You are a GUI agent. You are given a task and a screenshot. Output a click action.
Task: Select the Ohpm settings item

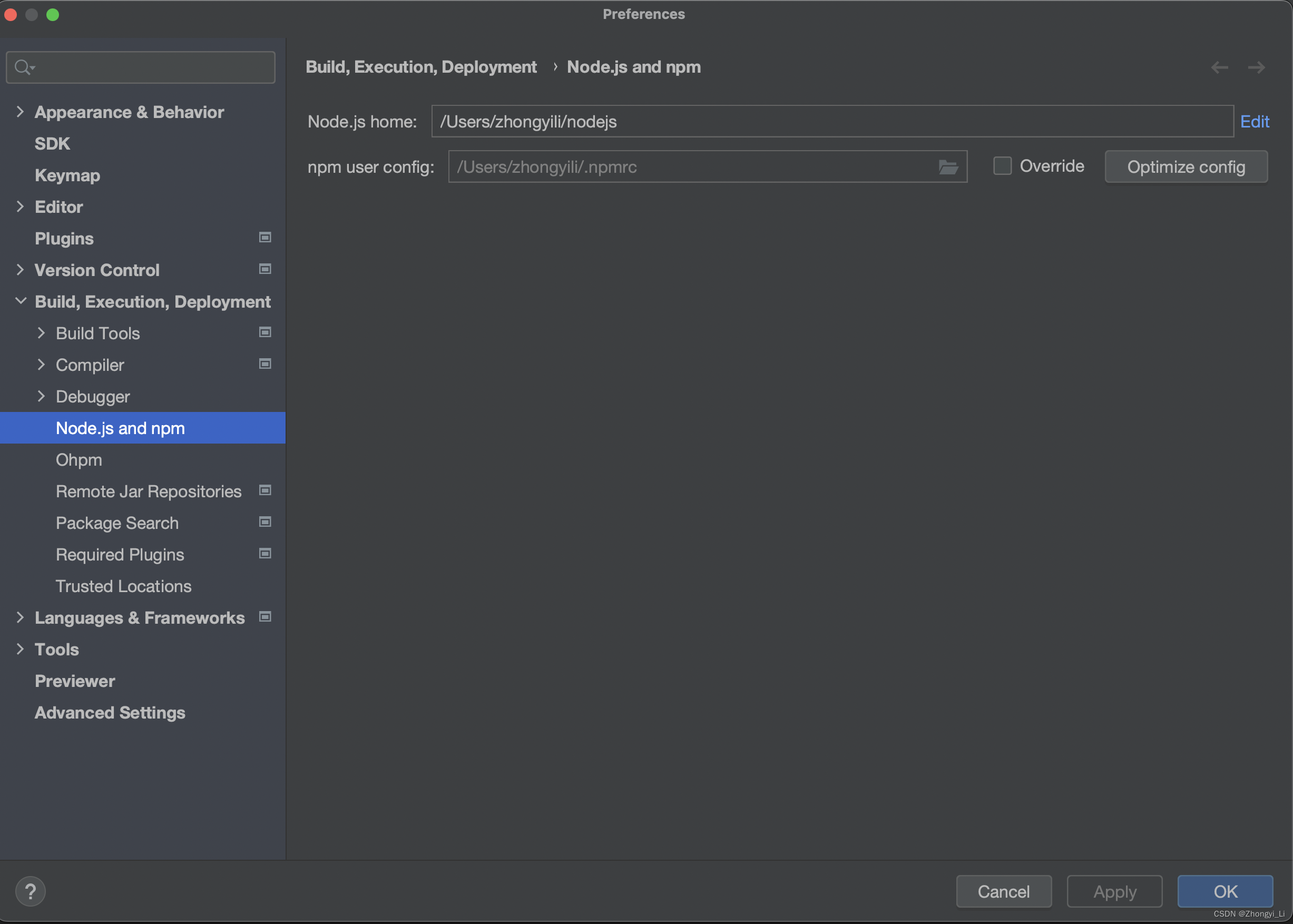tap(81, 459)
